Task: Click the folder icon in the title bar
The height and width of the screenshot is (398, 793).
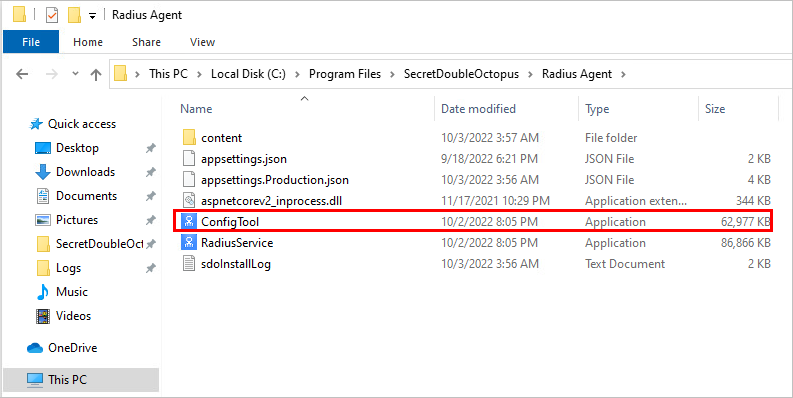Action: (19, 15)
